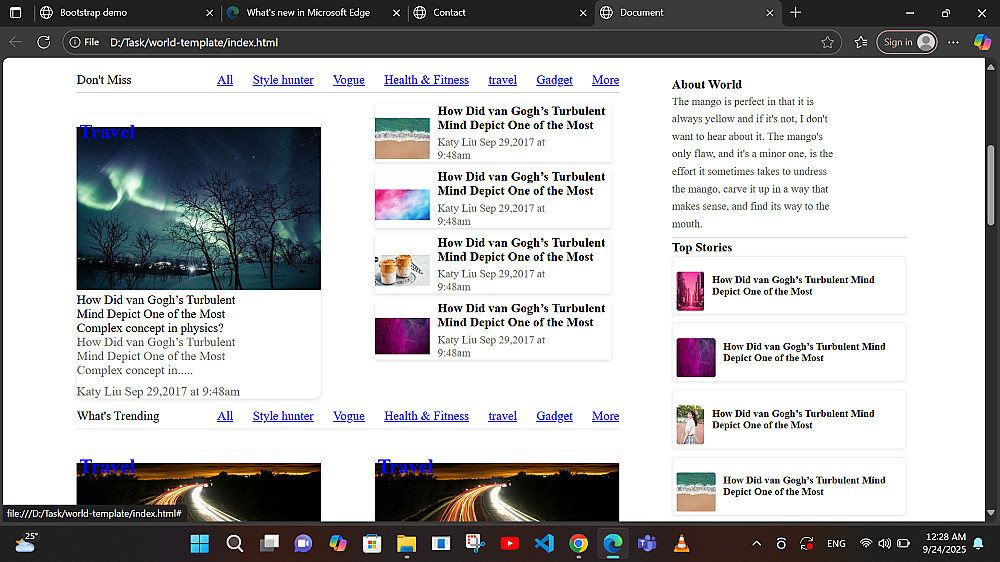Screen dimensions: 1000x562
Task: Open Google Chrome from taskbar
Action: (578, 543)
